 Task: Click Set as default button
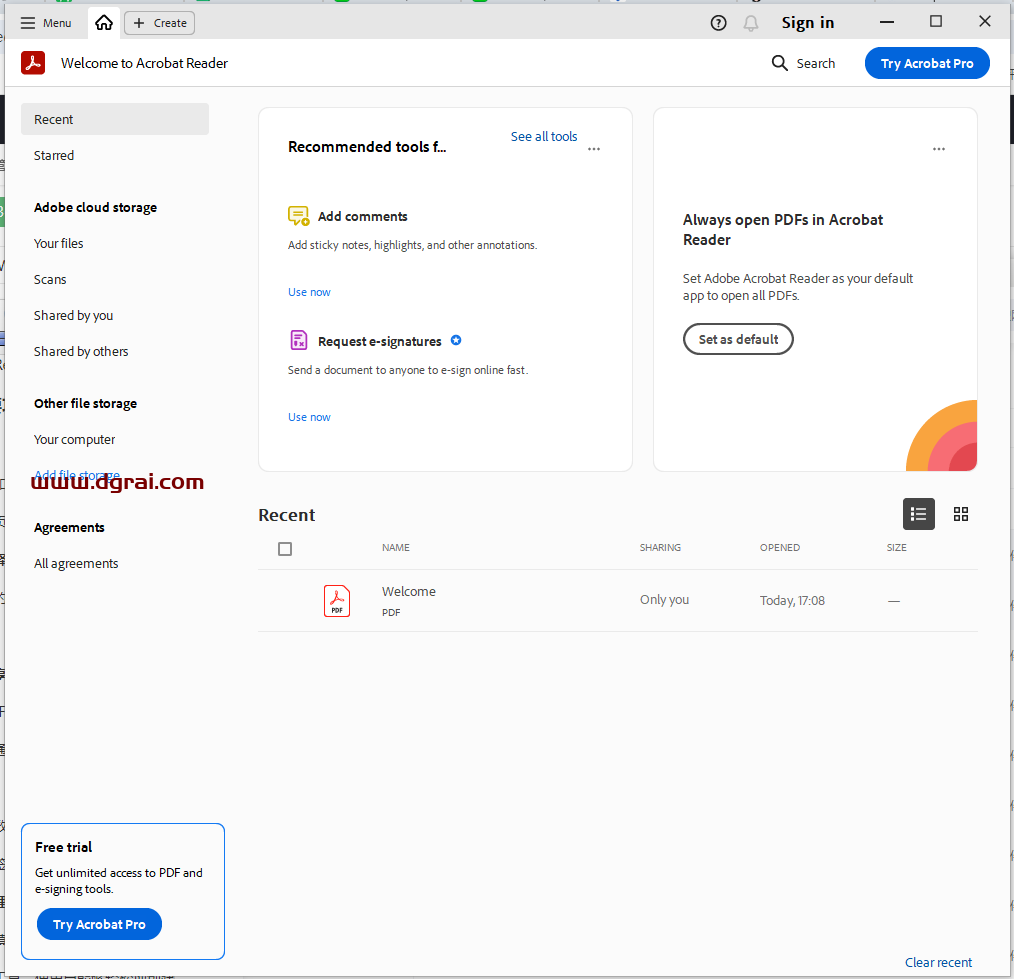coord(738,339)
